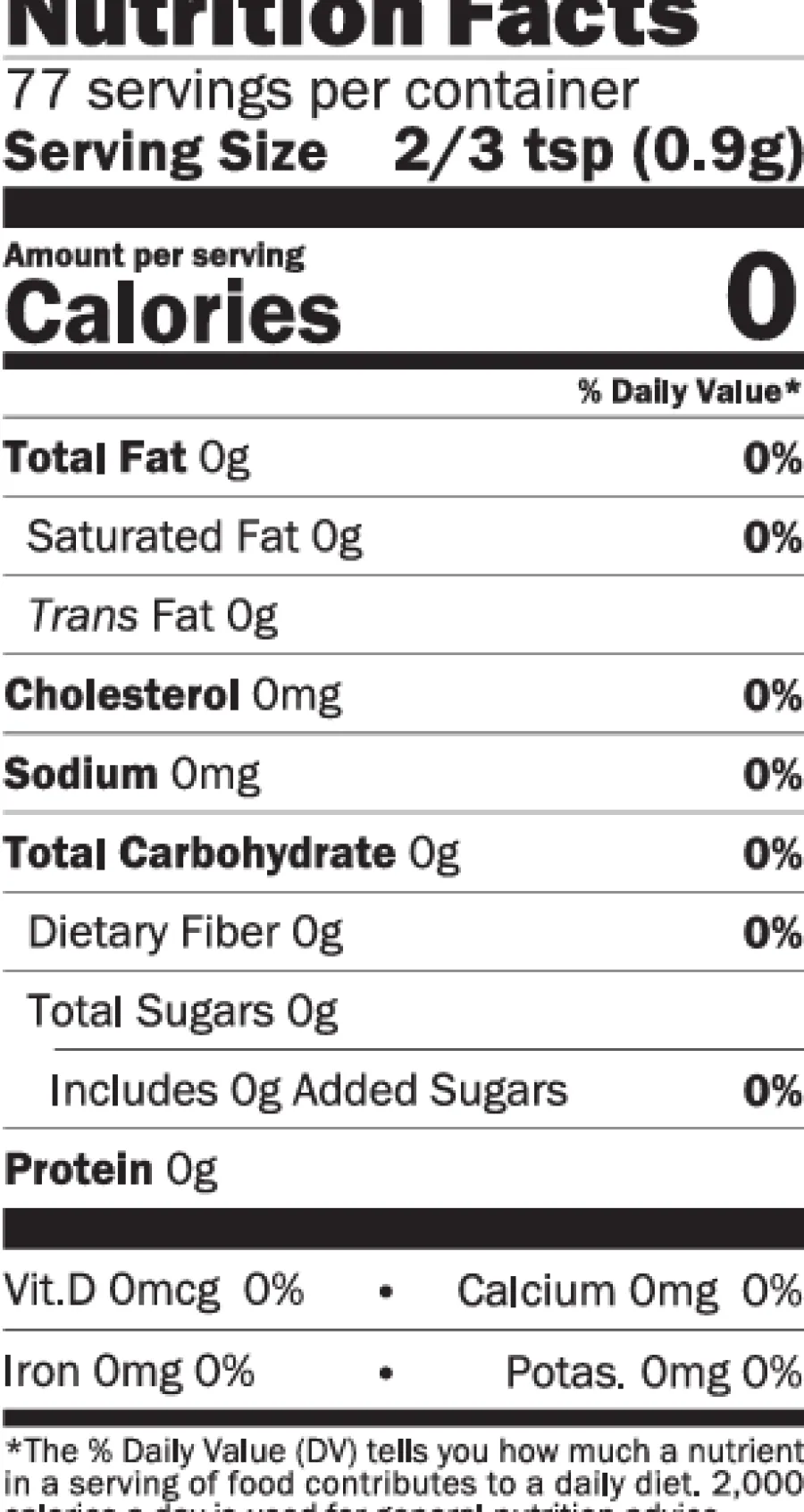
Task: Click the Cholesterol 0mg row
Action: 403,695
